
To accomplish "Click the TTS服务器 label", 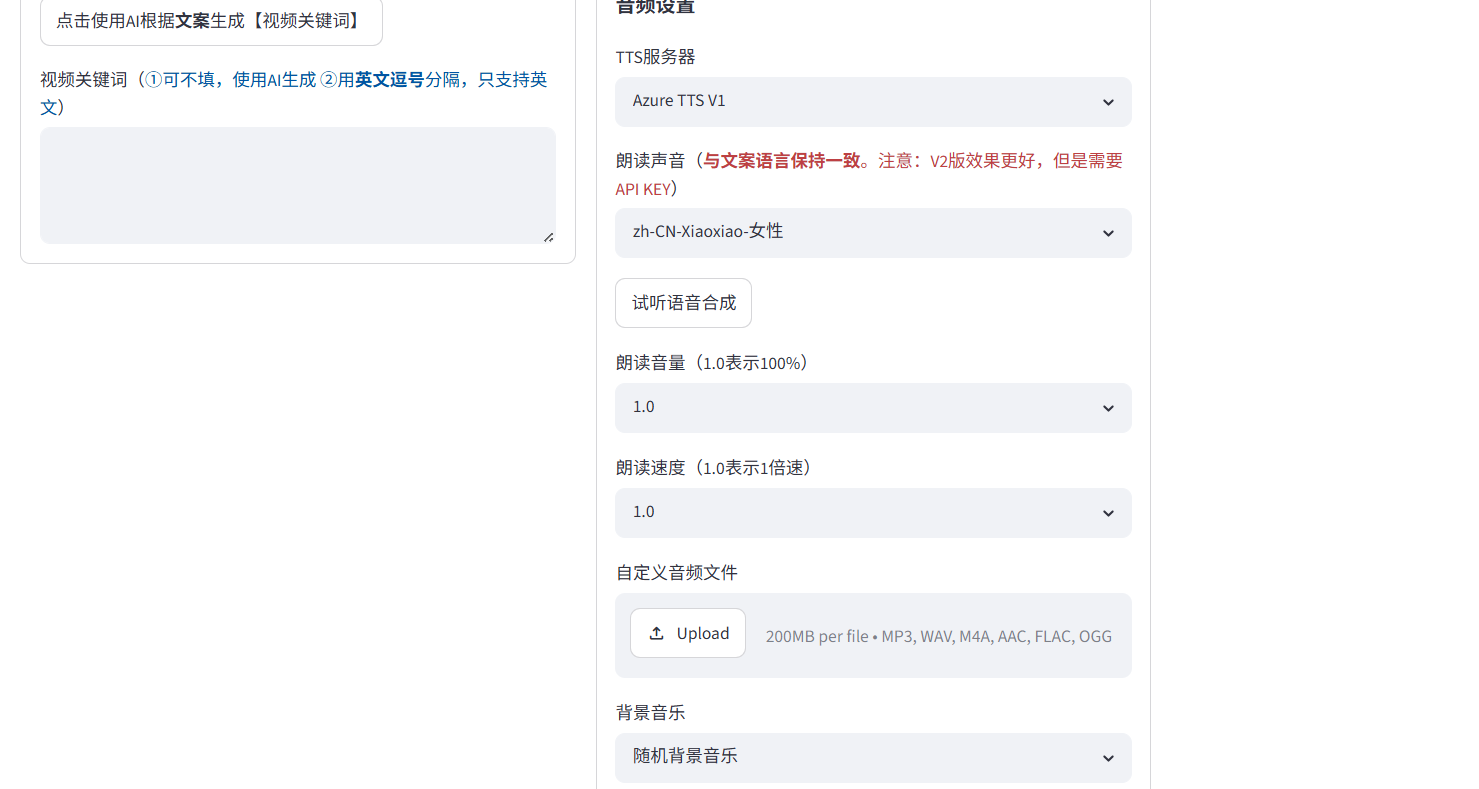I will coord(655,56).
